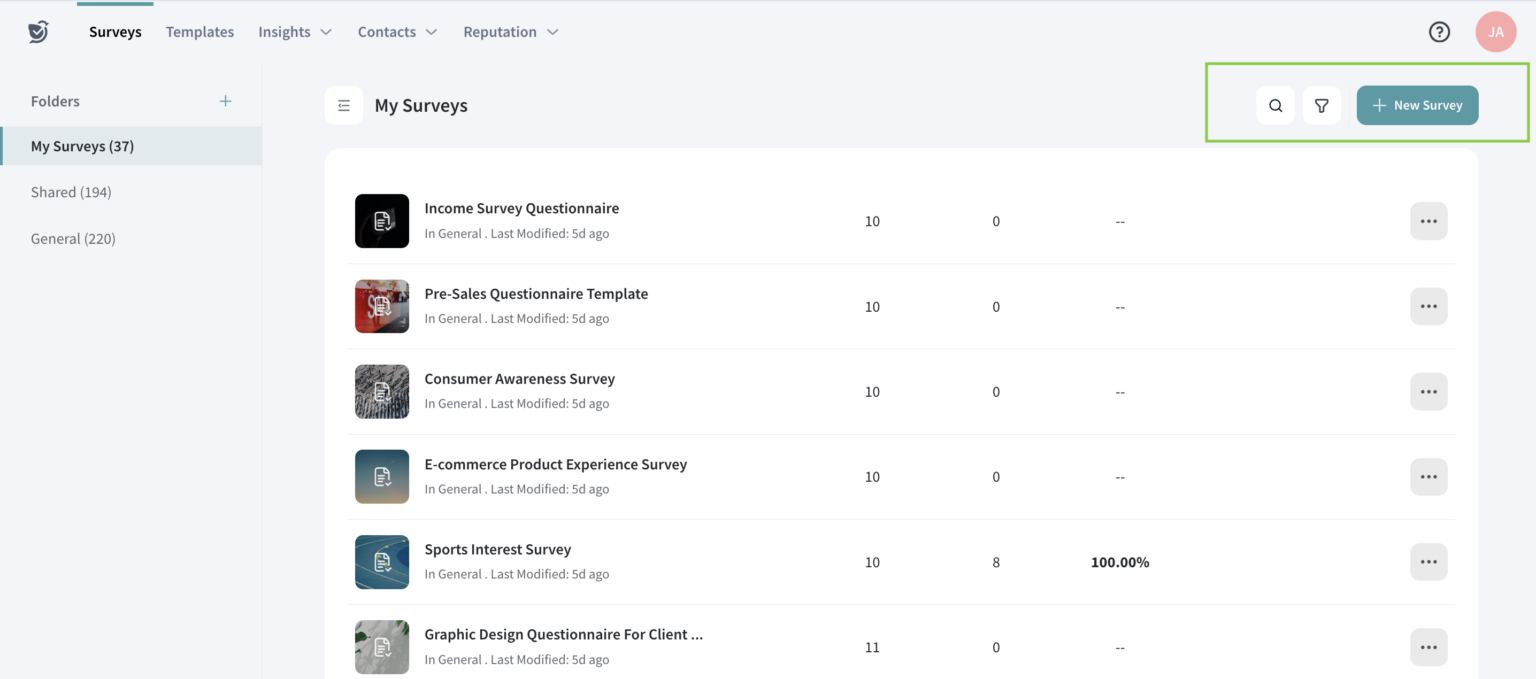Expand the Contacts dropdown menu

397,32
